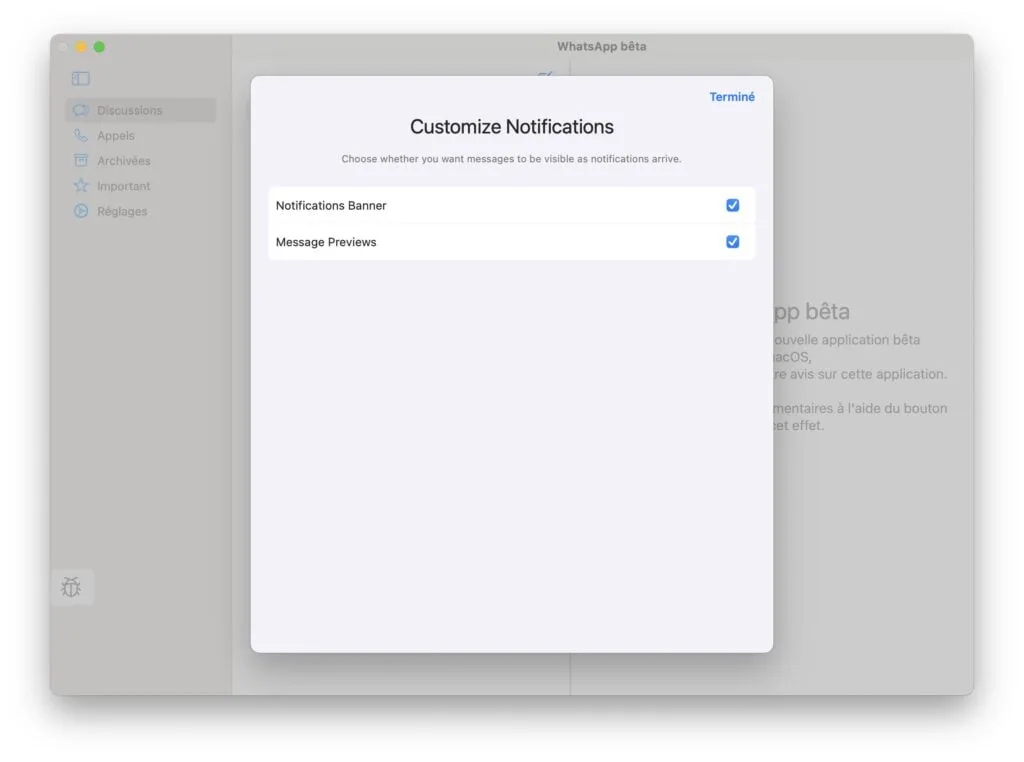The width and height of the screenshot is (1024, 762).
Task: Toggle the sidebar panel icon
Action: (x=81, y=78)
